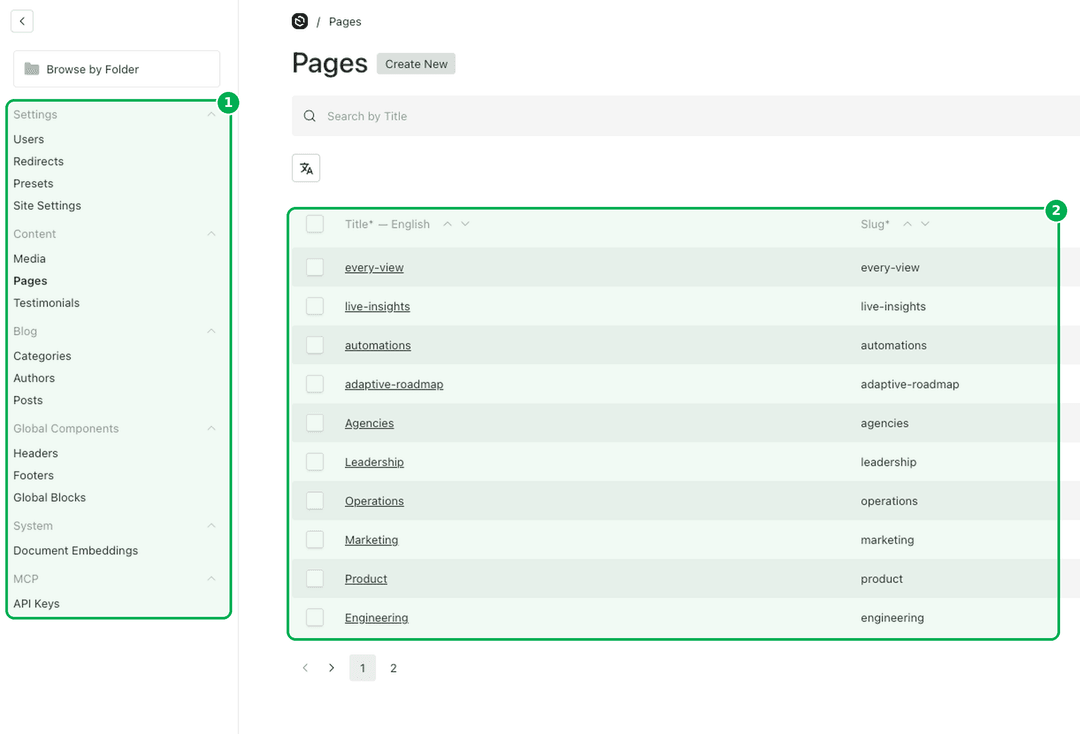
Task: Go to pagination page 2
Action: pos(393,668)
